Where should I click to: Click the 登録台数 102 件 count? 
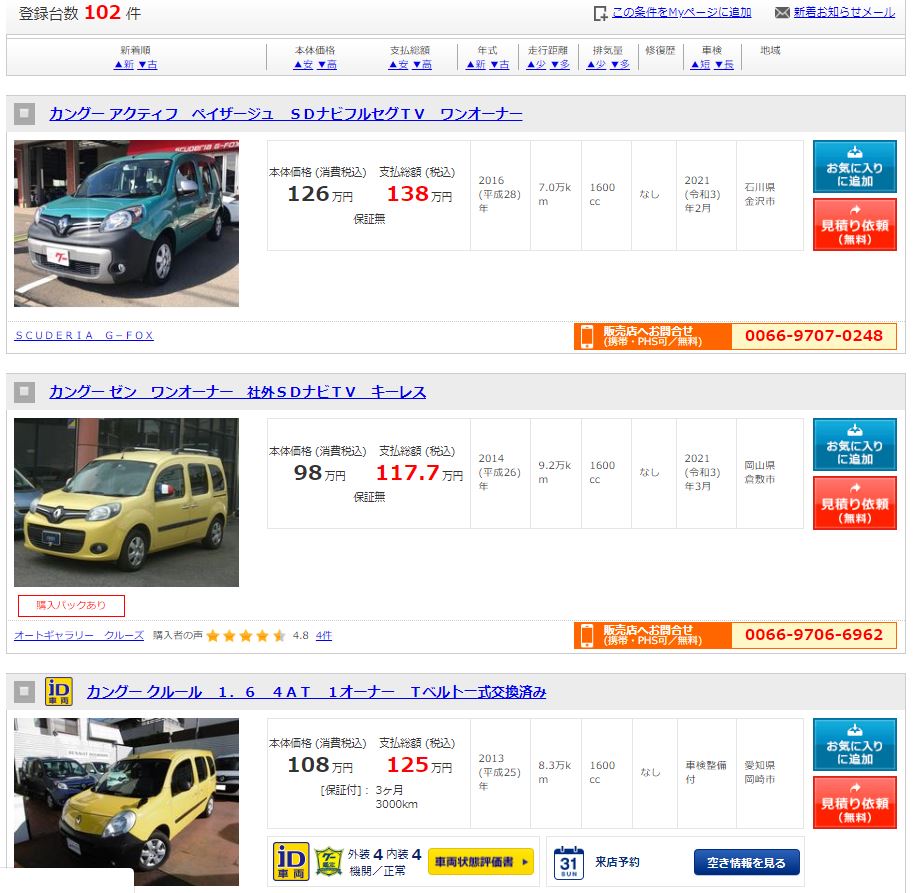pos(80,12)
